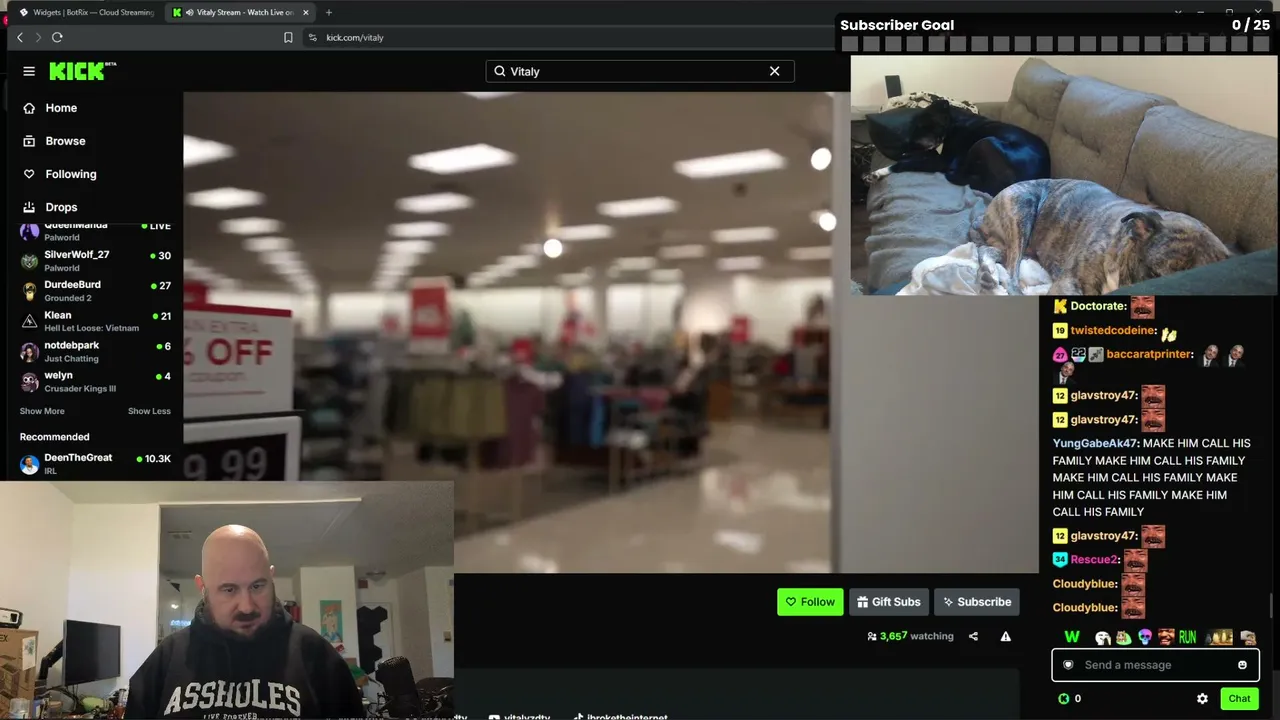The height and width of the screenshot is (720, 1280).
Task: Open a new browser tab
Action: tap(329, 12)
